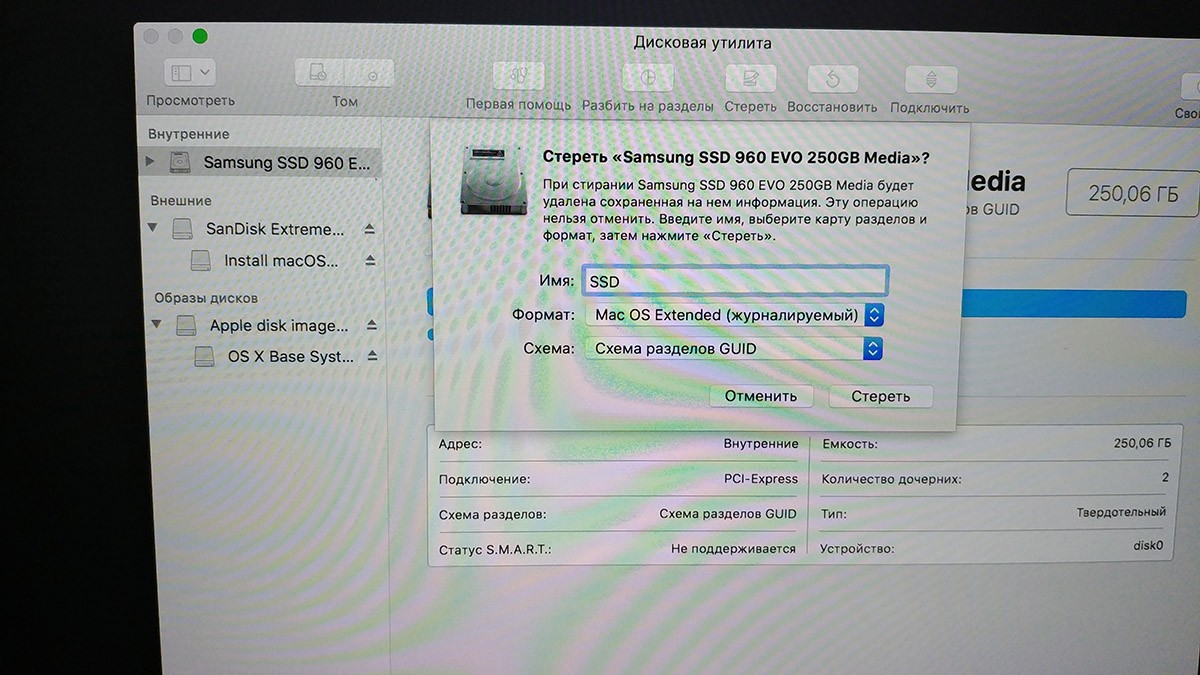Eject the OS X Base System volume
This screenshot has height=675, width=1200.
[x=371, y=357]
